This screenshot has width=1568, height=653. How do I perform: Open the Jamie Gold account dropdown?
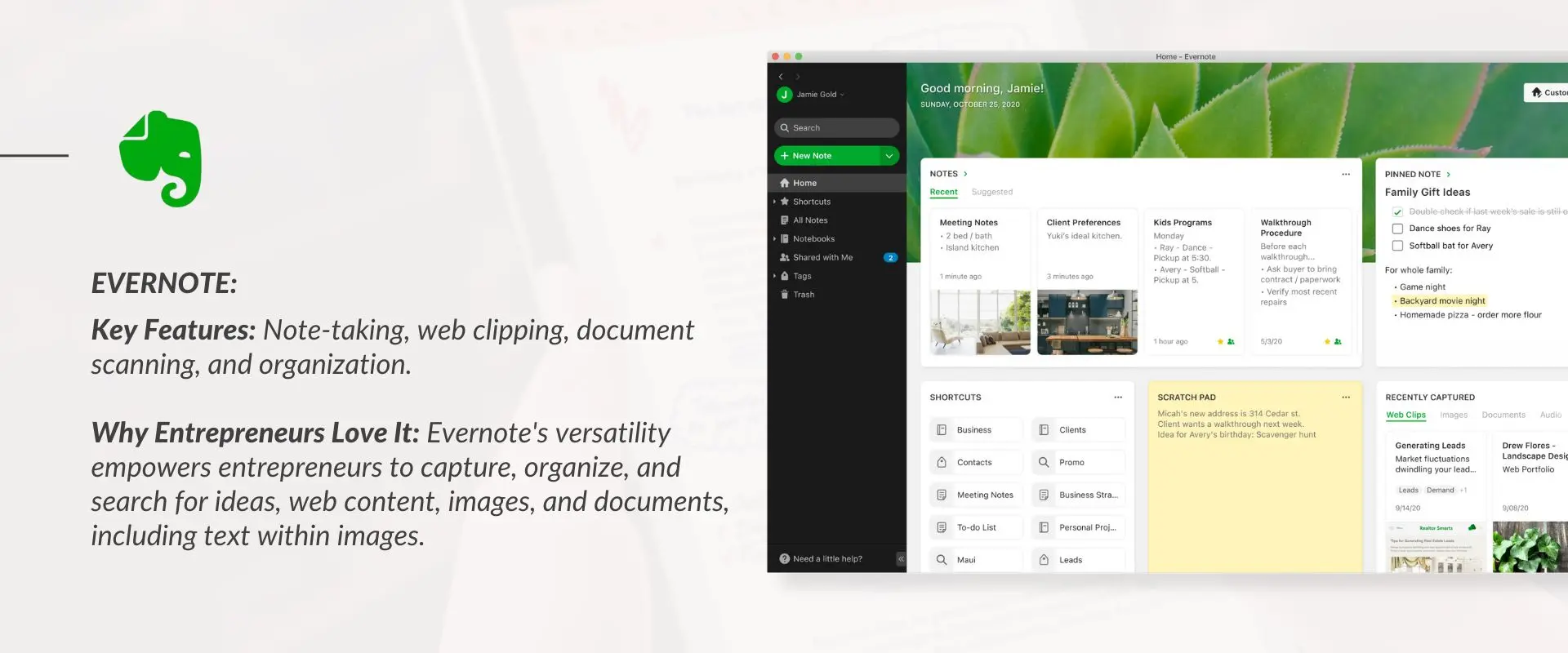pos(820,95)
